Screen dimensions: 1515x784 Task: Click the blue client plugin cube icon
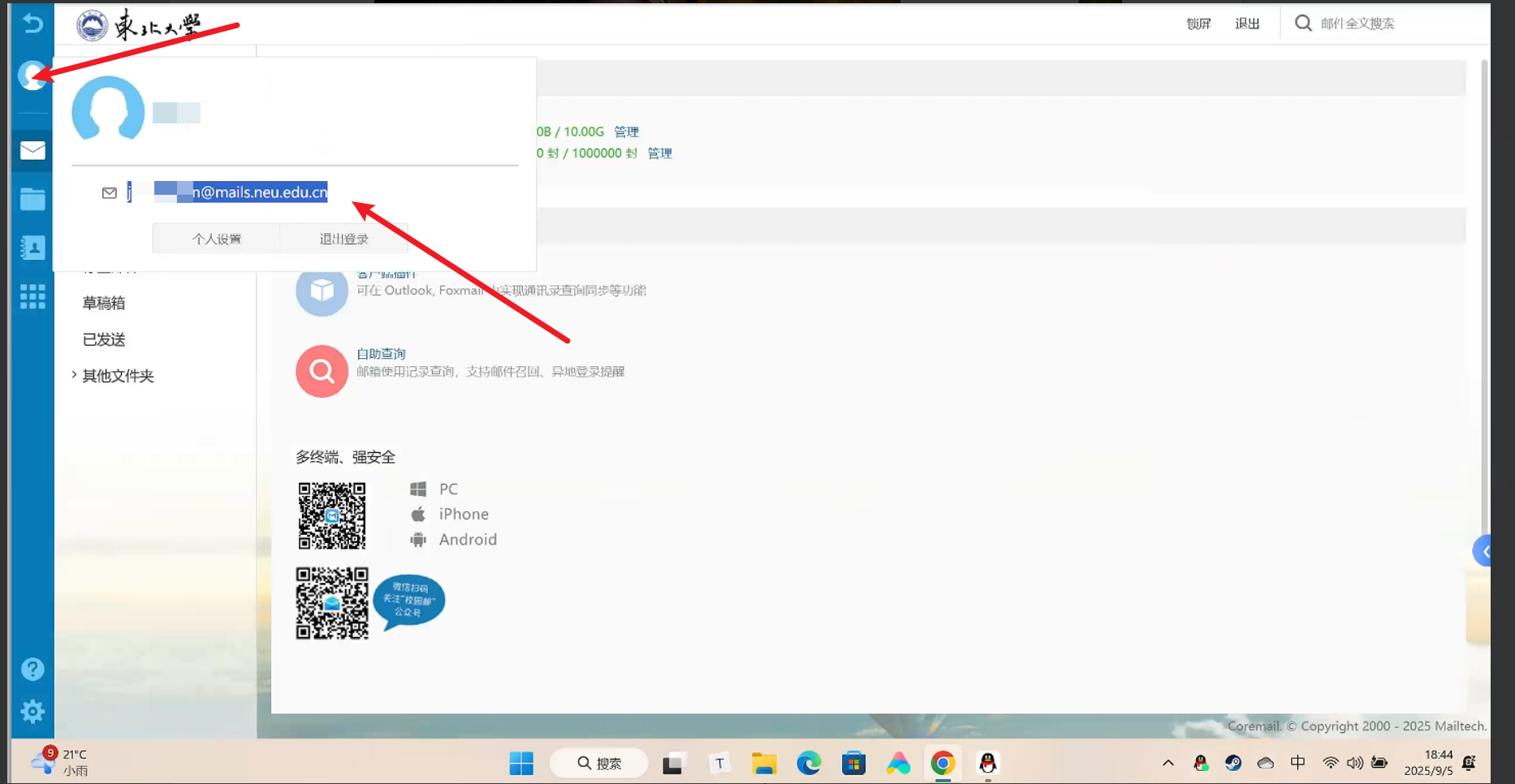tap(322, 290)
